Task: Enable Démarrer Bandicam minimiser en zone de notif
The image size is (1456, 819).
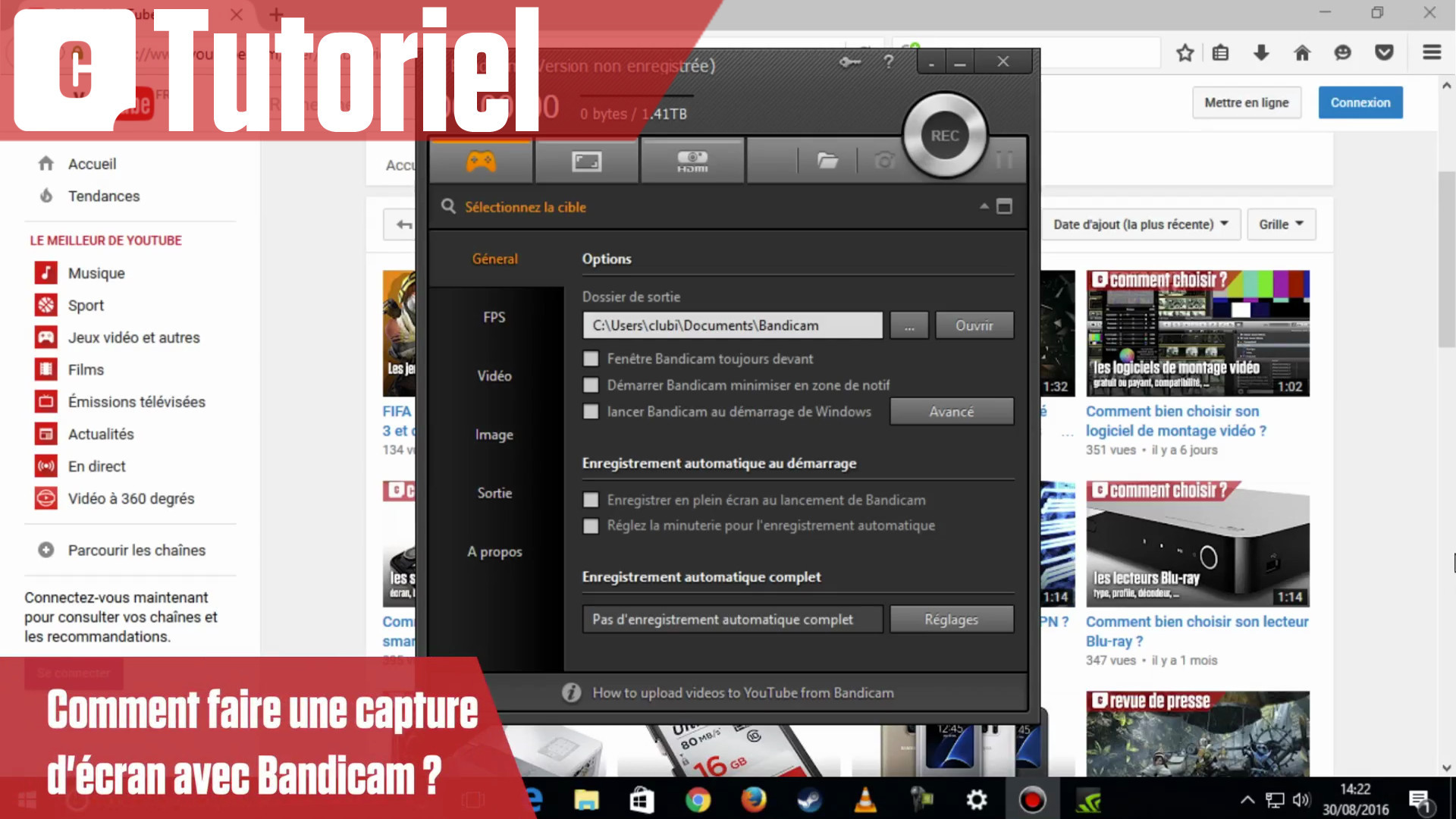Action: coord(591,385)
